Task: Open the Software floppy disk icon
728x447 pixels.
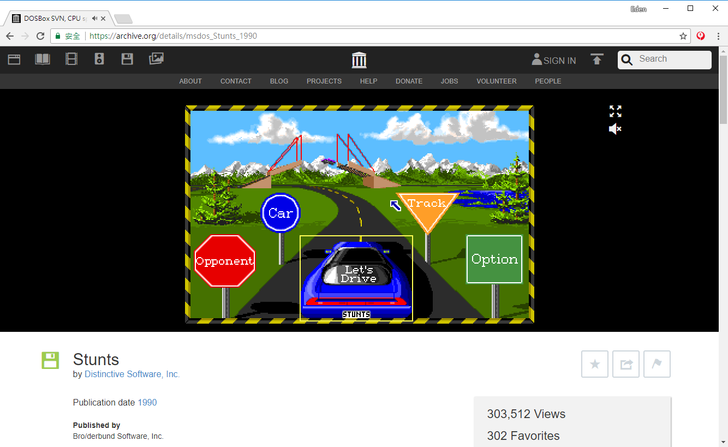Action: [x=127, y=59]
